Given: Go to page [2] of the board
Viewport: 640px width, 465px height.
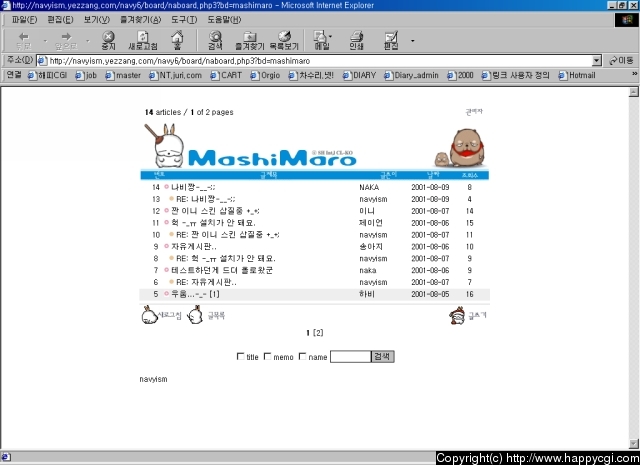Looking at the screenshot, I should pyautogui.click(x=318, y=333).
